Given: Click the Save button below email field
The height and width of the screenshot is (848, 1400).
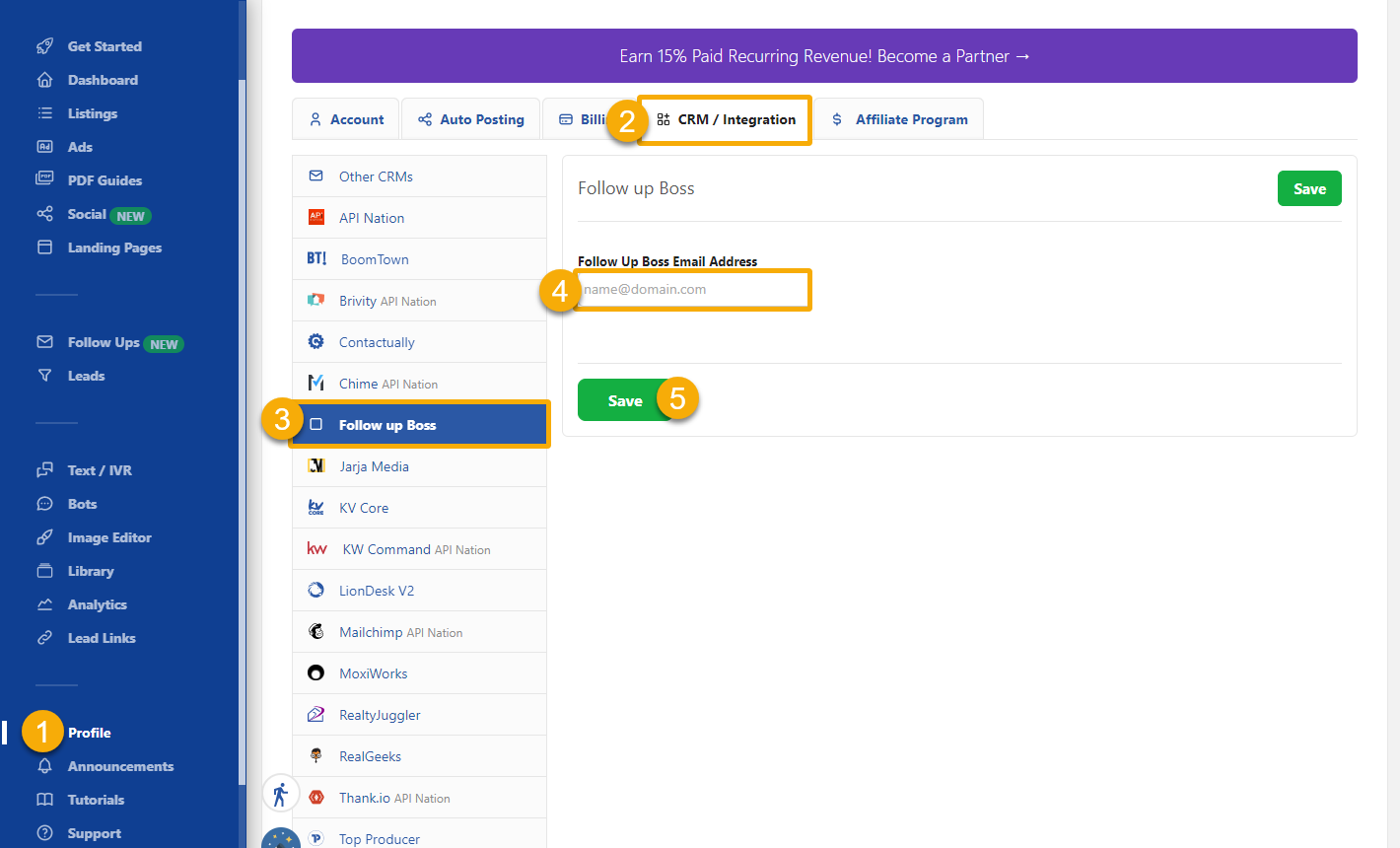Looking at the screenshot, I should [x=625, y=400].
